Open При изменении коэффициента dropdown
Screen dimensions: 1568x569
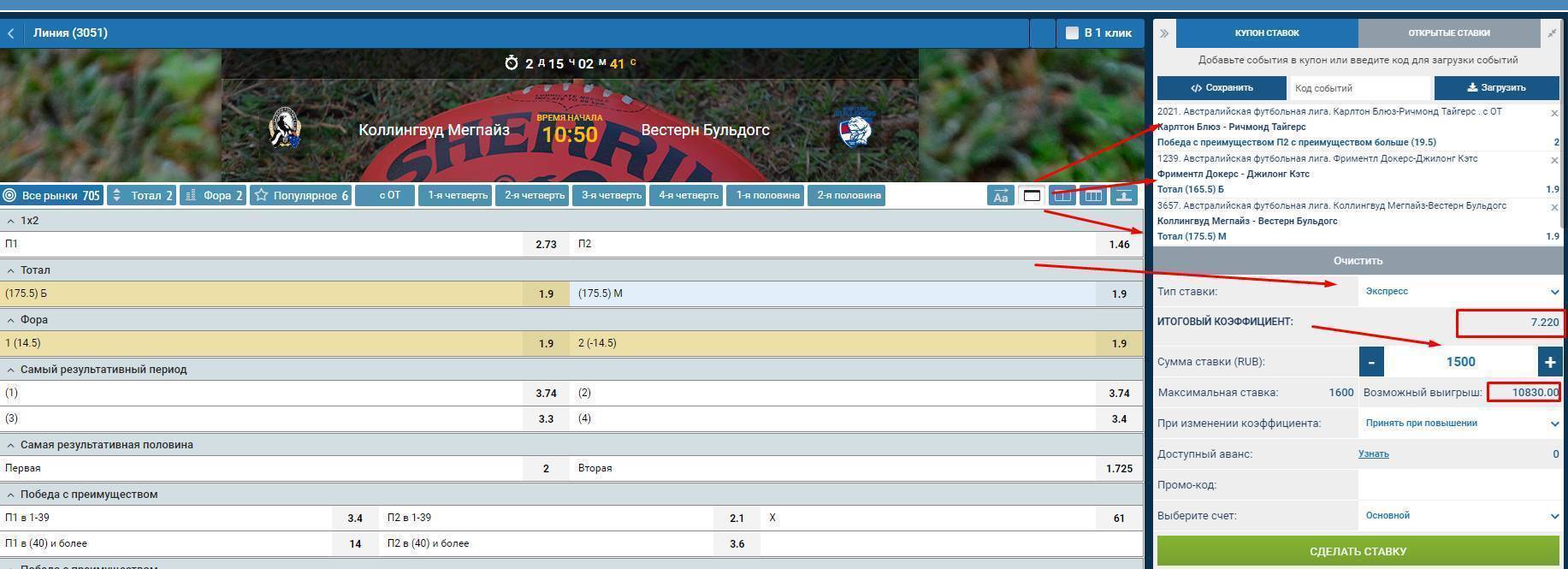click(1461, 424)
